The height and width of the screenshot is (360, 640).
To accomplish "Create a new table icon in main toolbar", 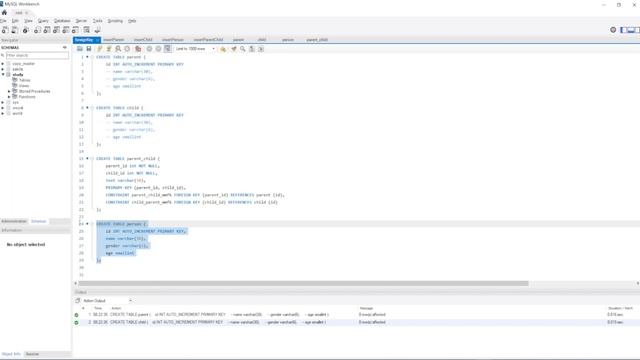I will click(47, 30).
